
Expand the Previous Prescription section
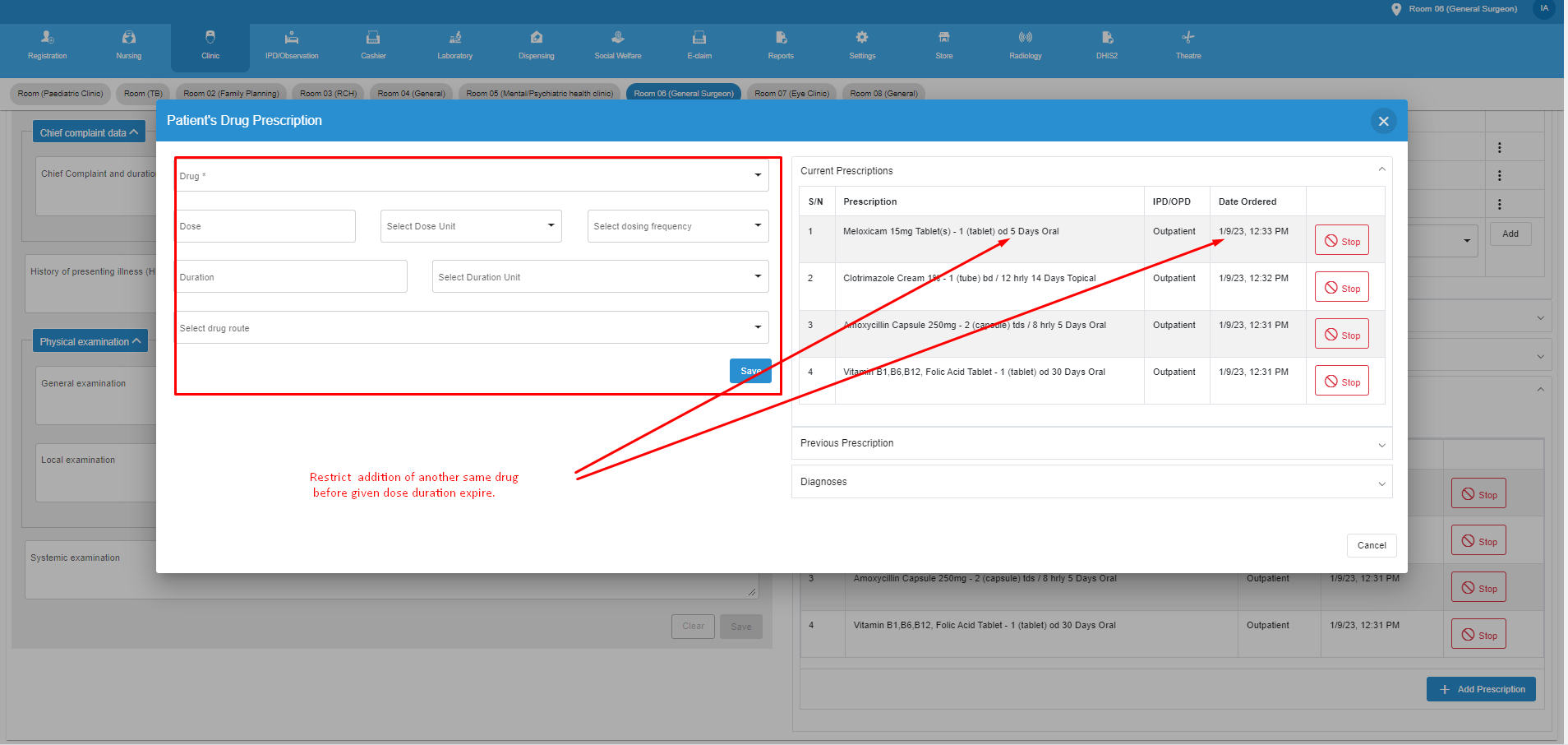click(1382, 443)
